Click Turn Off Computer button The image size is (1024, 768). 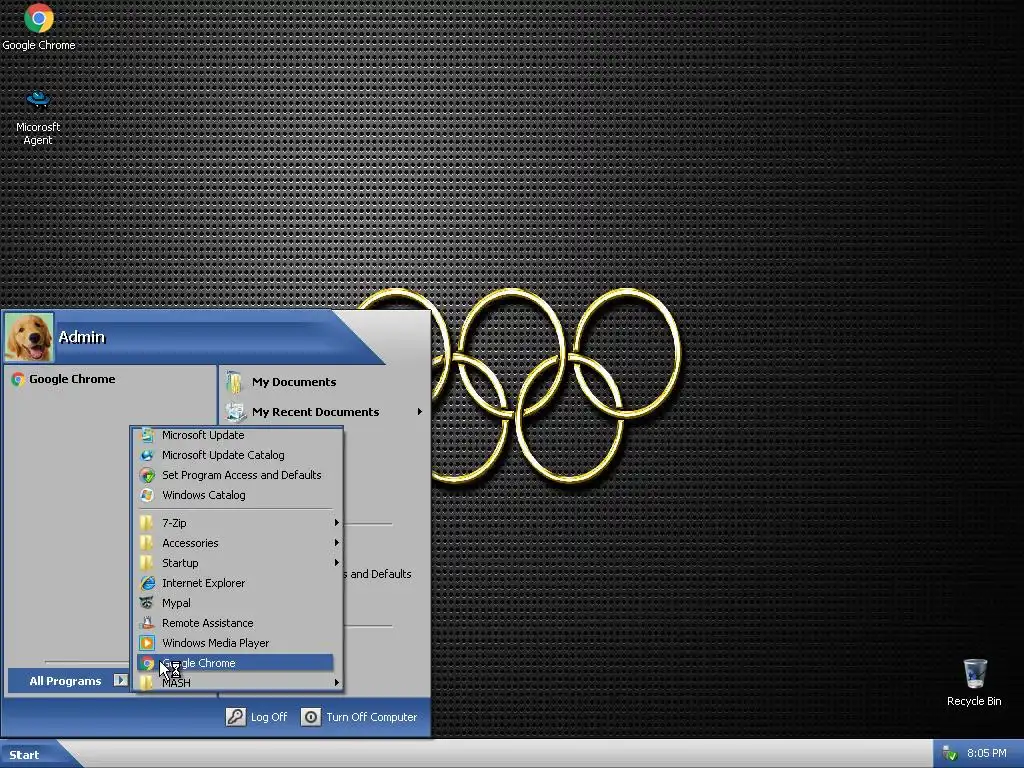(359, 717)
